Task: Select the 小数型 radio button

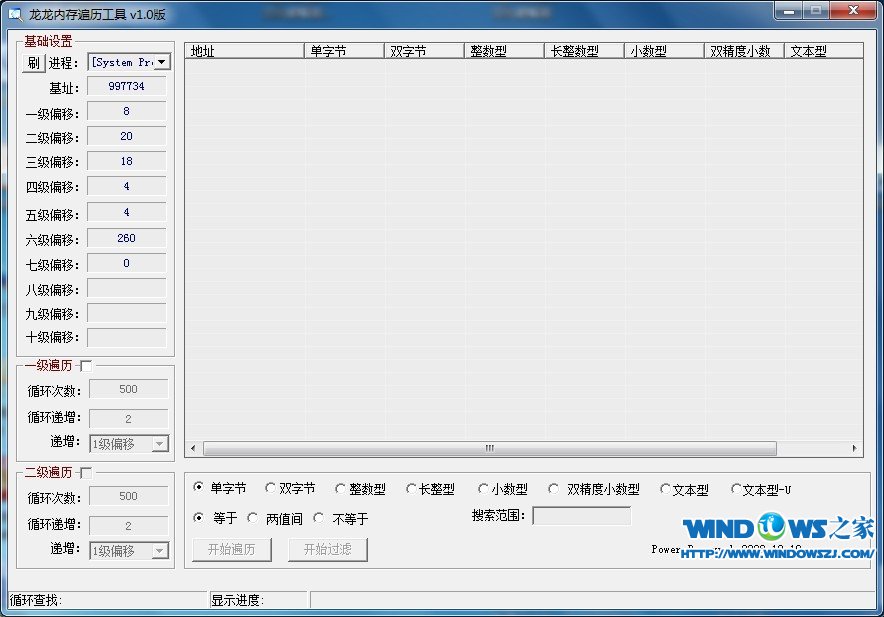Action: tap(483, 489)
